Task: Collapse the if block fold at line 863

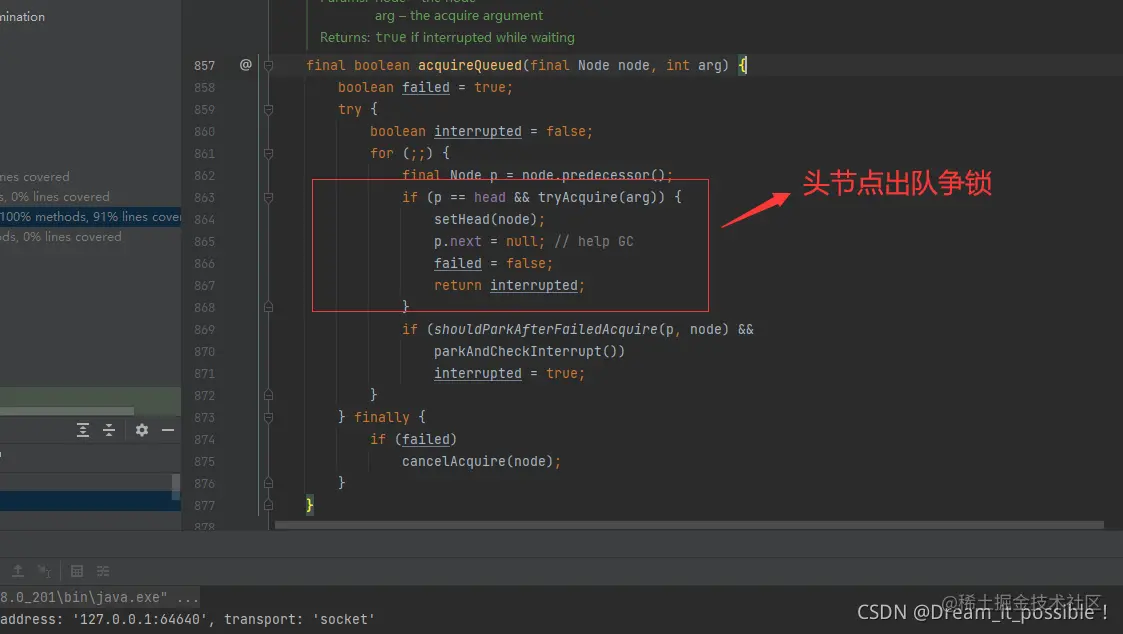Action: click(x=269, y=198)
